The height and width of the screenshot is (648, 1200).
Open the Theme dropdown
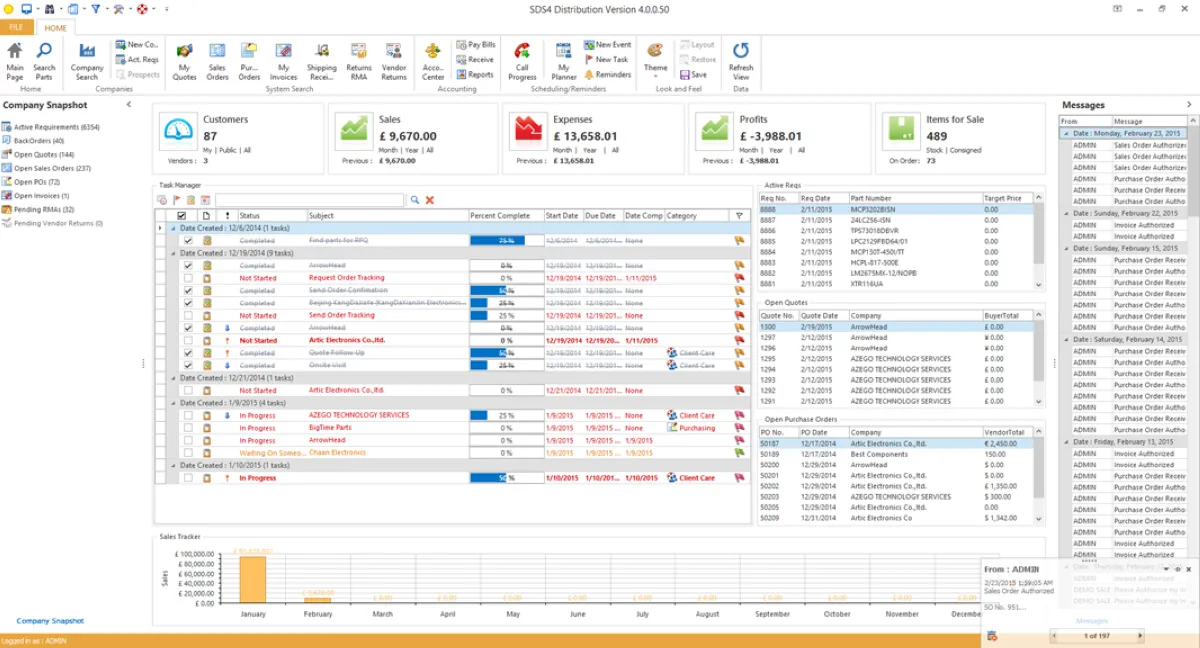(x=655, y=61)
